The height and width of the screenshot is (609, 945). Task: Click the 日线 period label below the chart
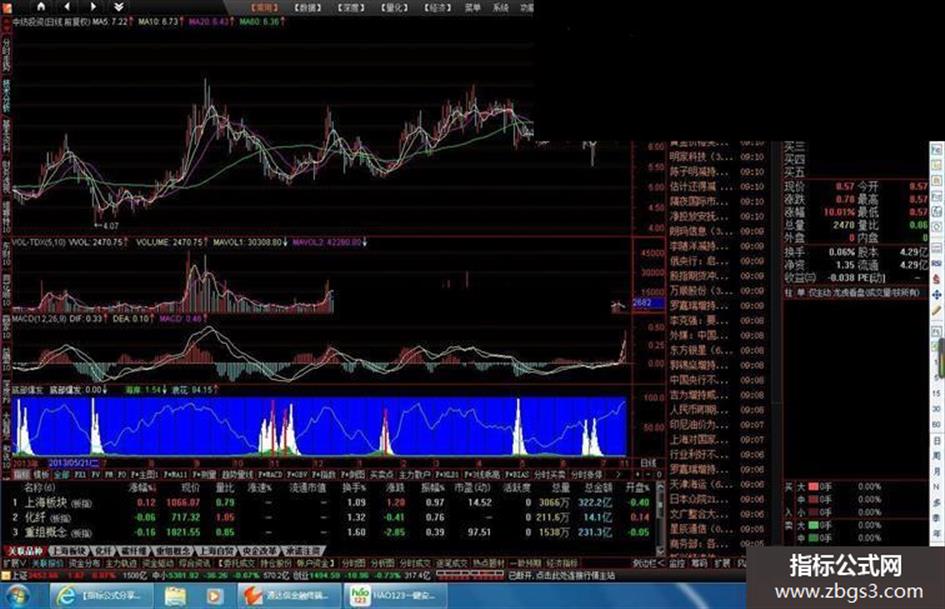pos(648,463)
